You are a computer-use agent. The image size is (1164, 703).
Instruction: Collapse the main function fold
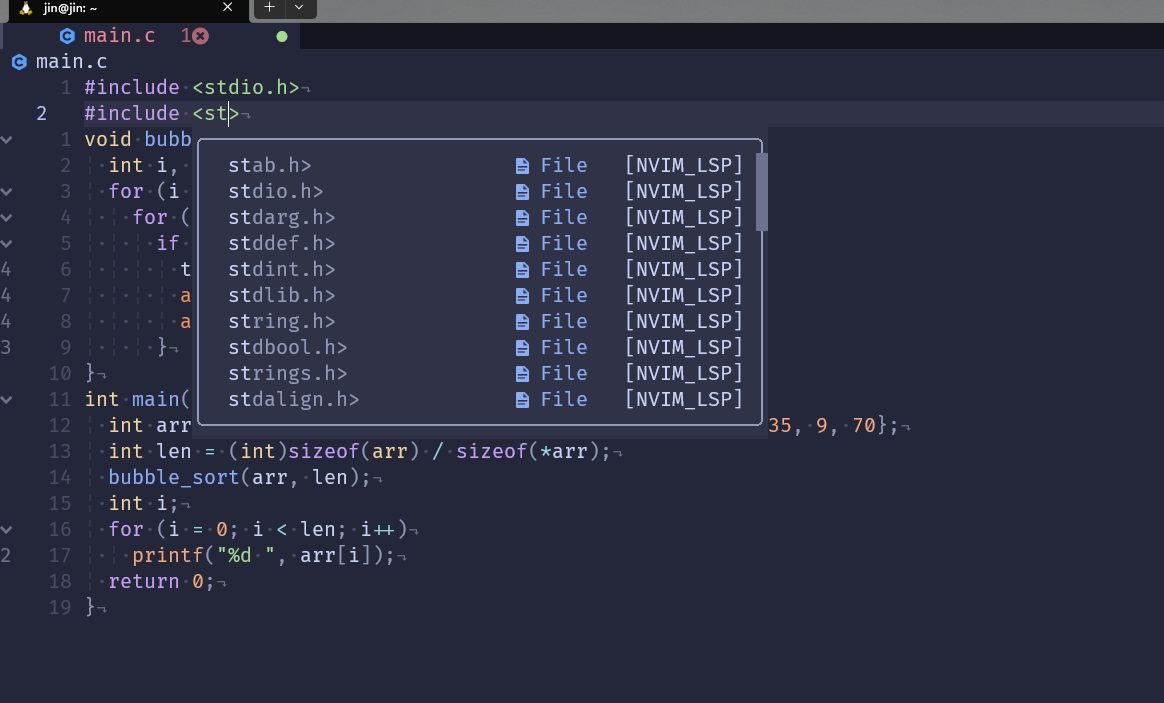coord(7,399)
